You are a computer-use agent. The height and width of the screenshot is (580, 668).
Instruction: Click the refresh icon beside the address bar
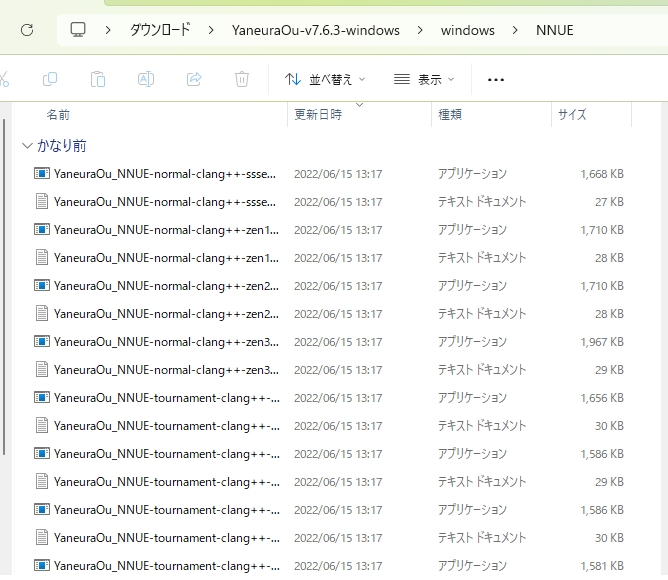[27, 30]
